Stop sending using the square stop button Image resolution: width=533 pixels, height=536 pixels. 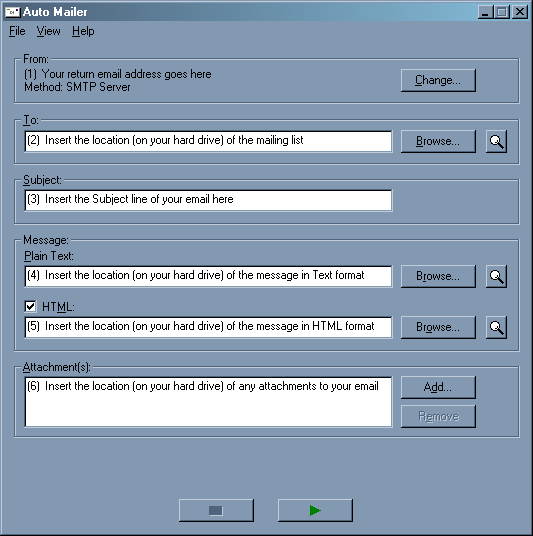[x=216, y=510]
